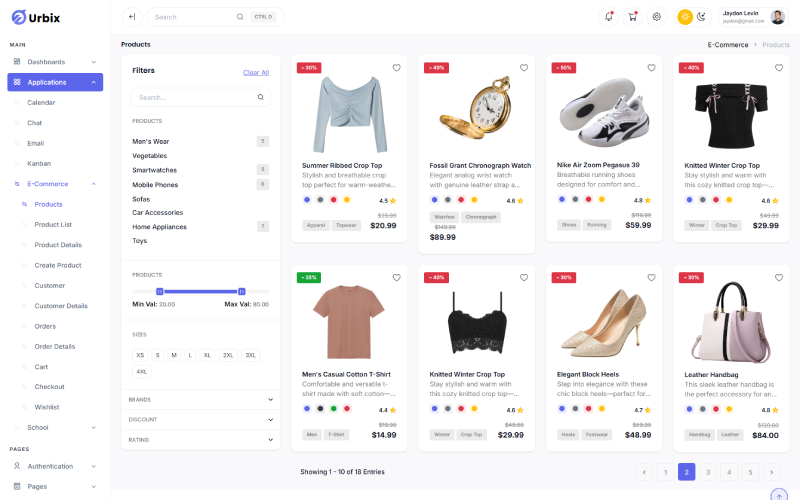Go to page 3 in pagination
Image resolution: width=800 pixels, height=500 pixels.
(708, 472)
